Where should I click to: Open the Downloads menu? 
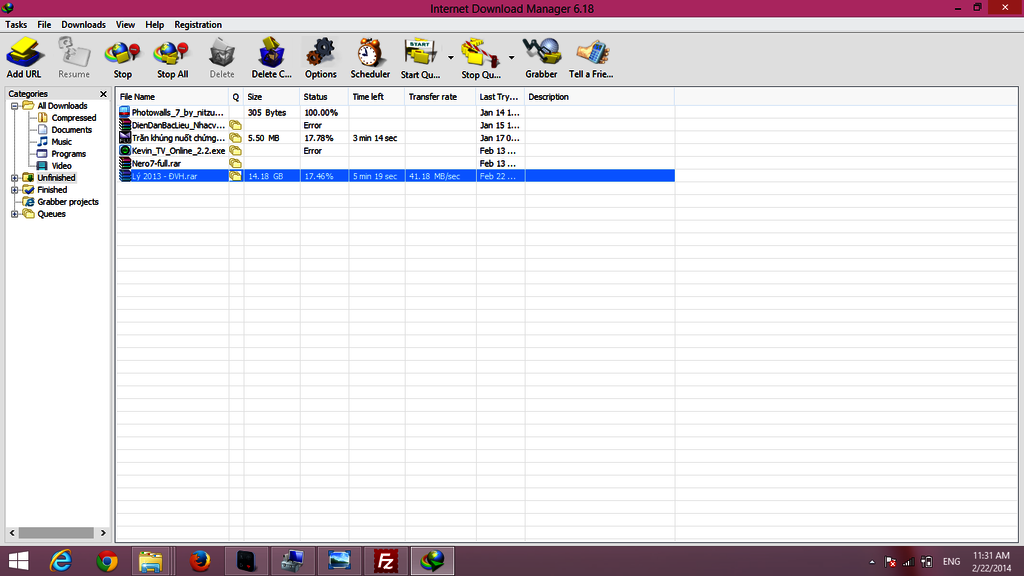pos(84,25)
